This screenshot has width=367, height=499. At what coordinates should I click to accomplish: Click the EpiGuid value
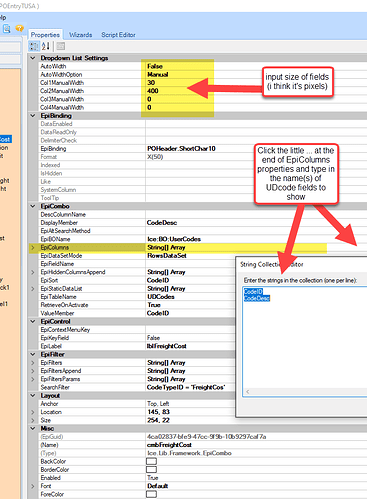click(207, 437)
